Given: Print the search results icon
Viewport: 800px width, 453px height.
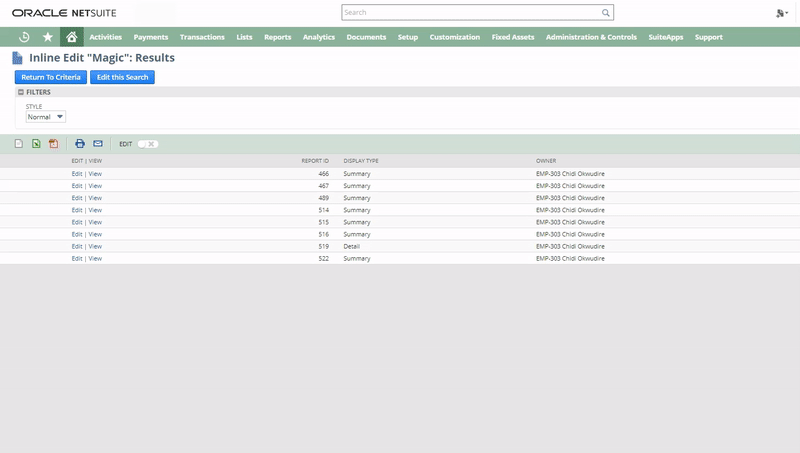Looking at the screenshot, I should 80,144.
